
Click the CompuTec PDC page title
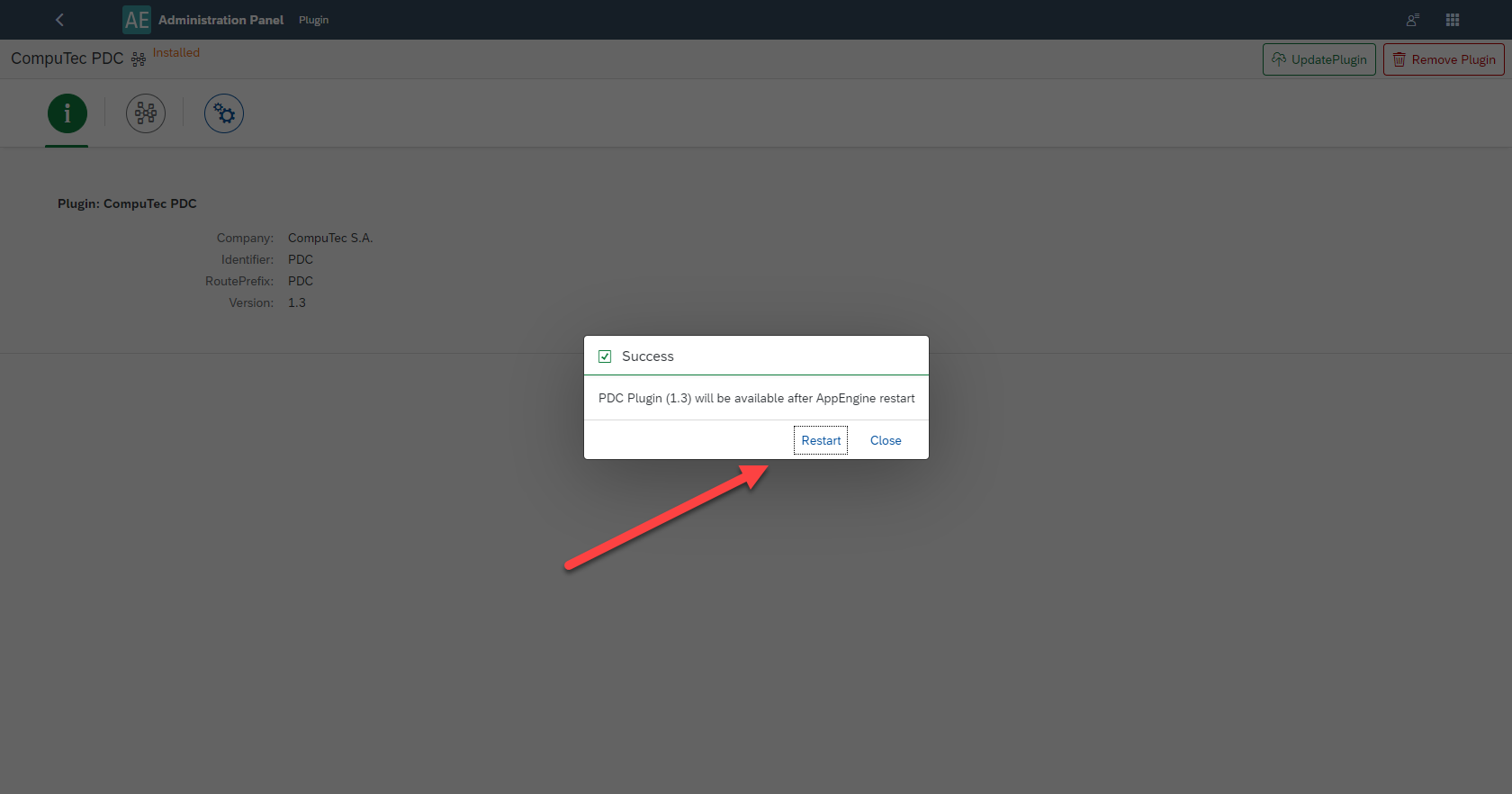point(67,59)
